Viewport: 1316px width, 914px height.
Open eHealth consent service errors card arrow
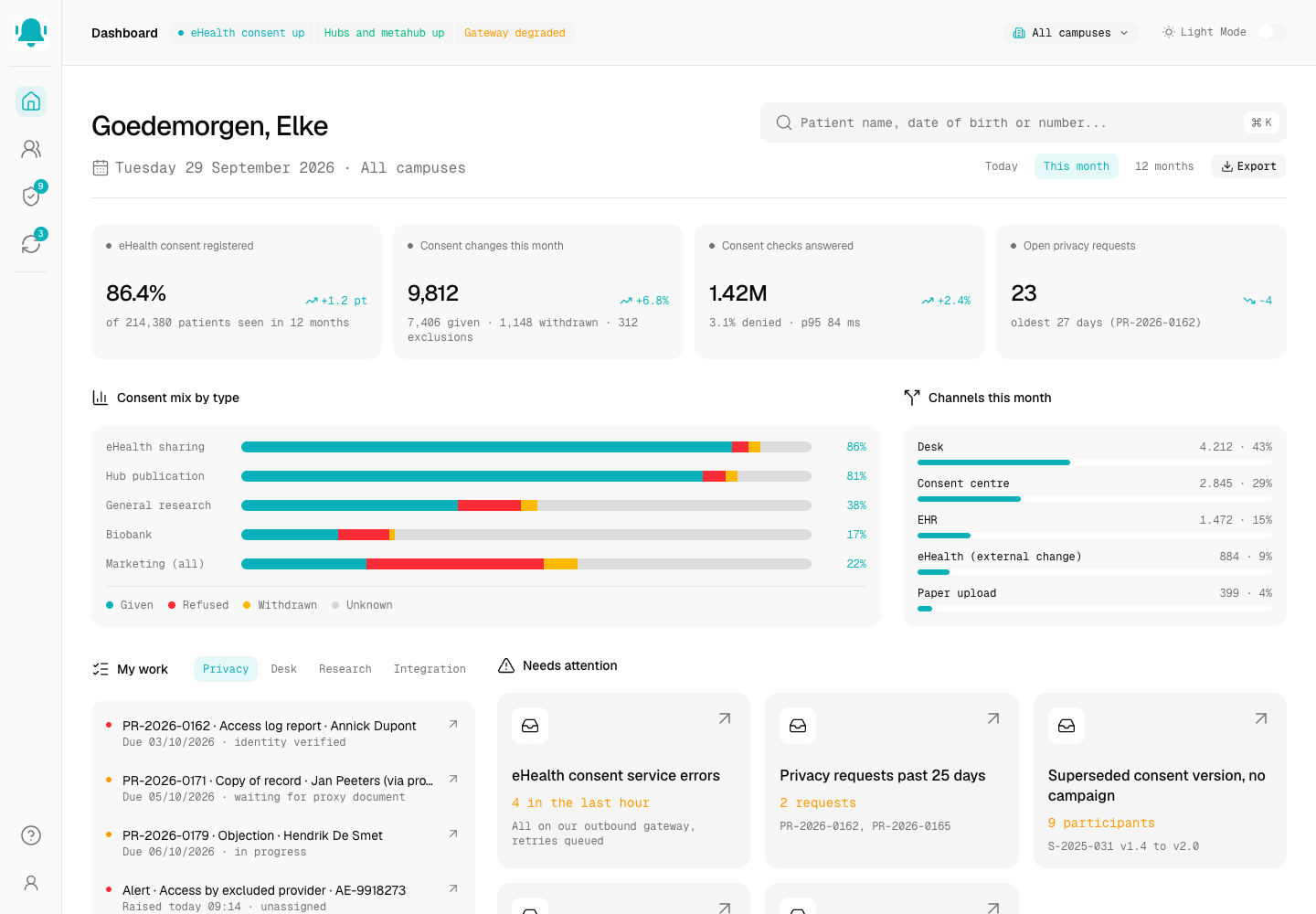coord(725,718)
